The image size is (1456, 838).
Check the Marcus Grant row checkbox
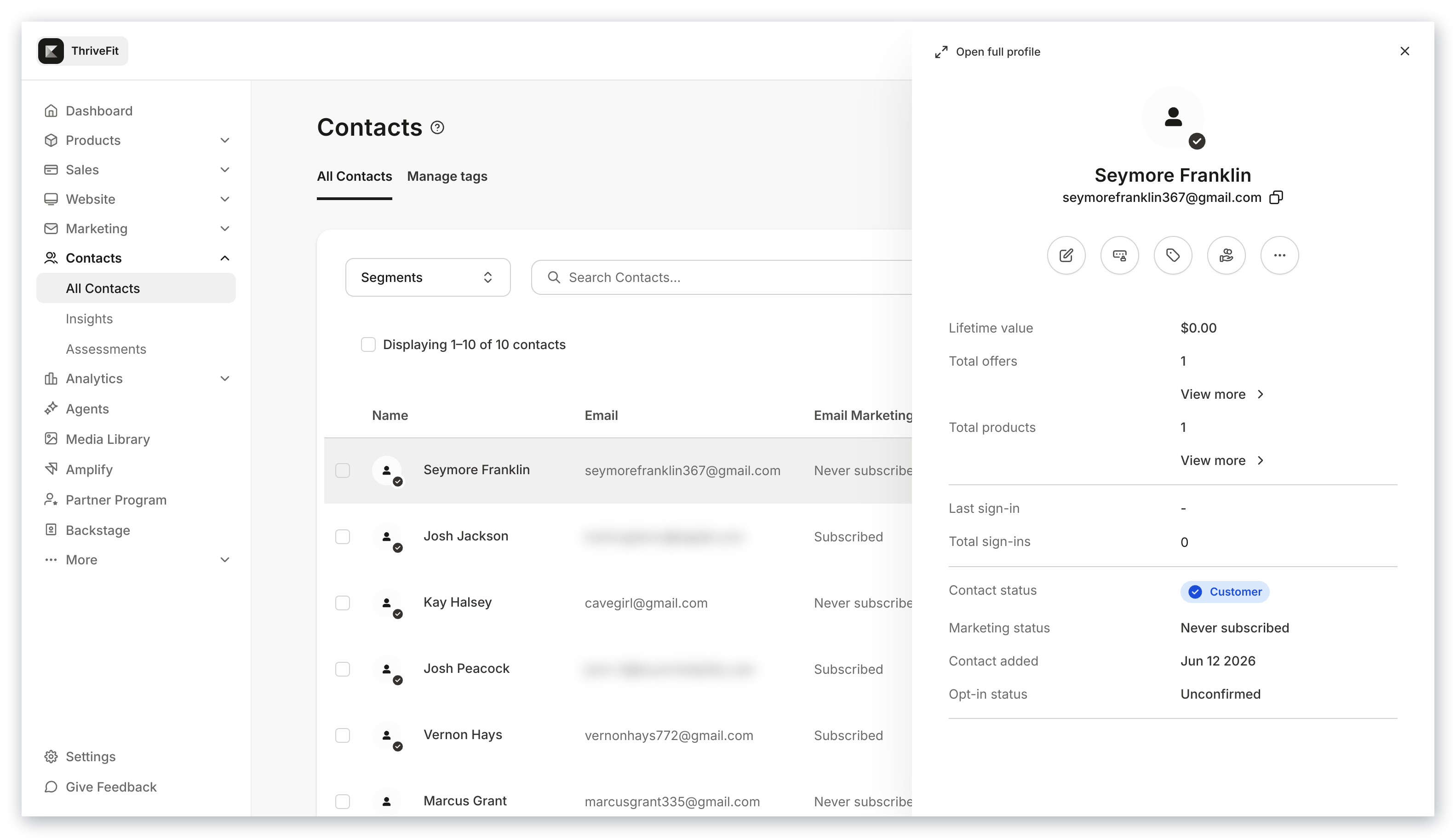[x=343, y=801]
